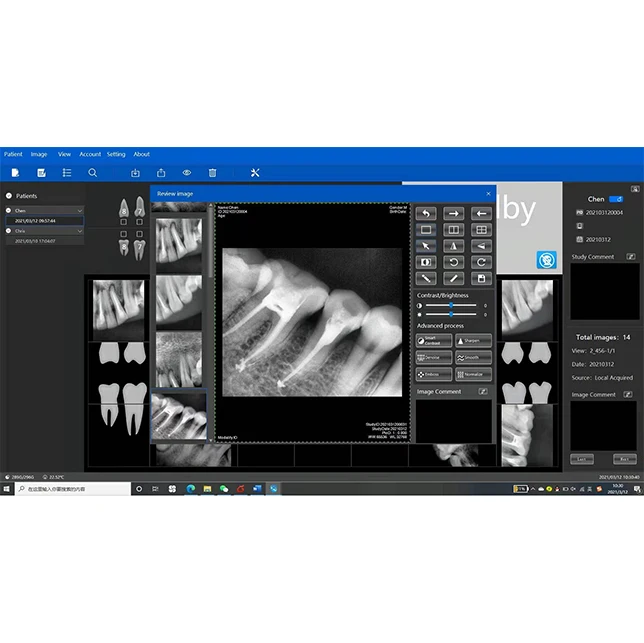
Task: Apply the Smooth filter
Action: point(473,358)
